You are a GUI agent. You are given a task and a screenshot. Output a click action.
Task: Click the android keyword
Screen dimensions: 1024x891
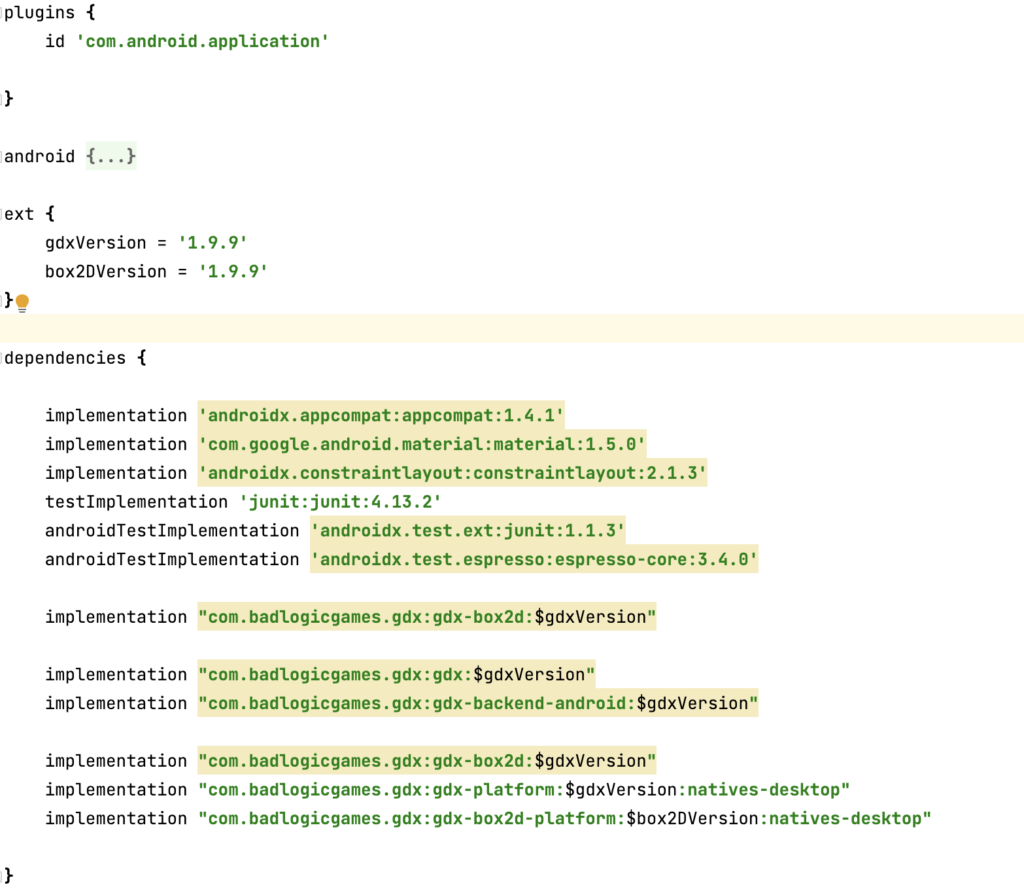(39, 156)
